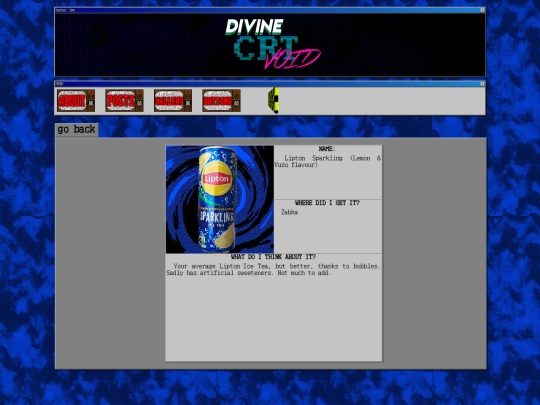The image size is (540, 405).
Task: Click the yellow rotating TV icon
Action: [273, 100]
